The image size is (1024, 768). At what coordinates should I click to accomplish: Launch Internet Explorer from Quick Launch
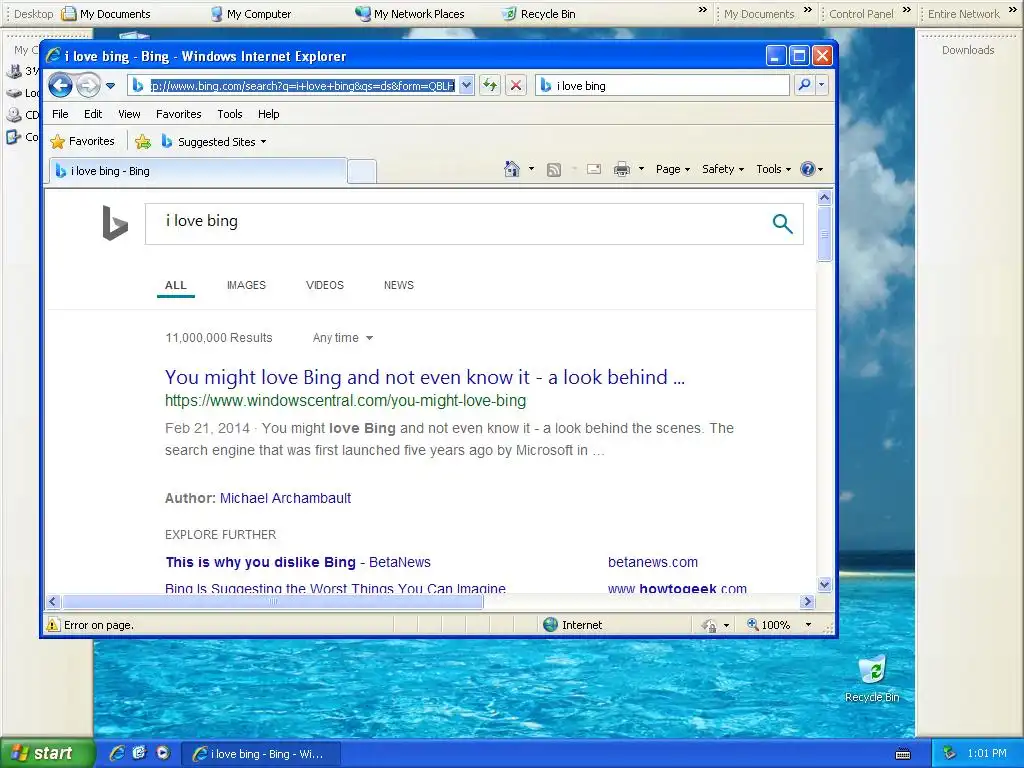[x=117, y=753]
